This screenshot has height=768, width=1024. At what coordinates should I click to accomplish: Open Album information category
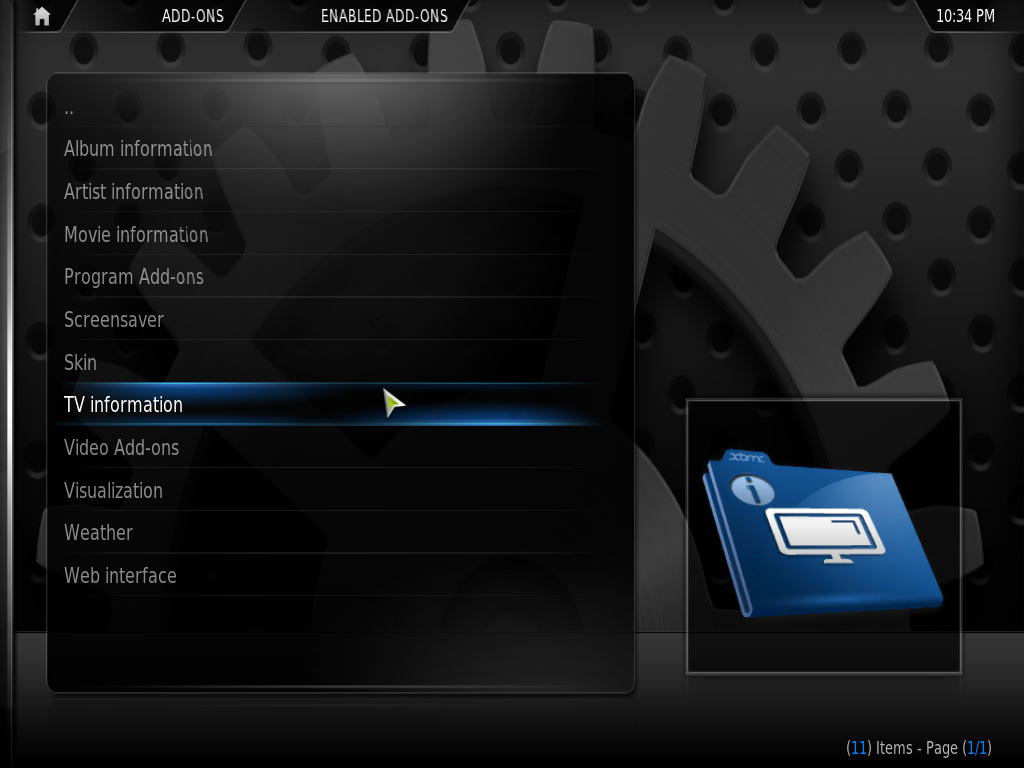coord(327,149)
